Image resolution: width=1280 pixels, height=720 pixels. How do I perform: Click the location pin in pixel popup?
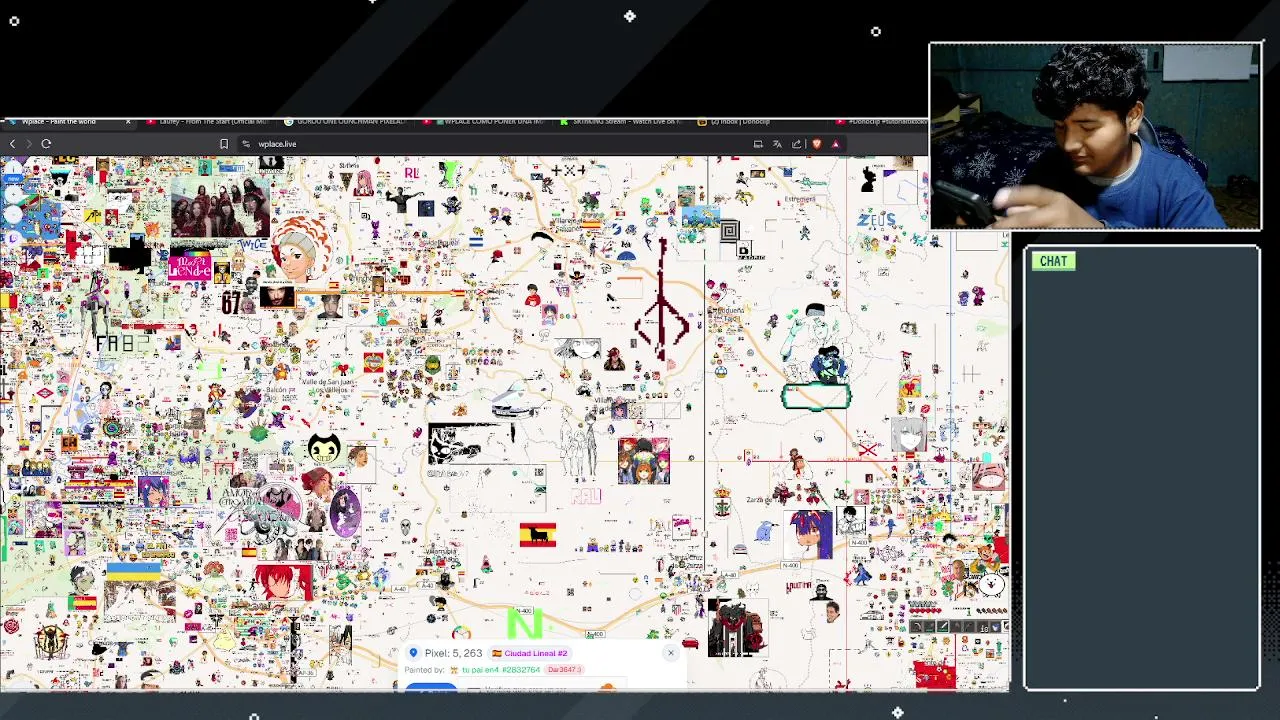click(413, 653)
